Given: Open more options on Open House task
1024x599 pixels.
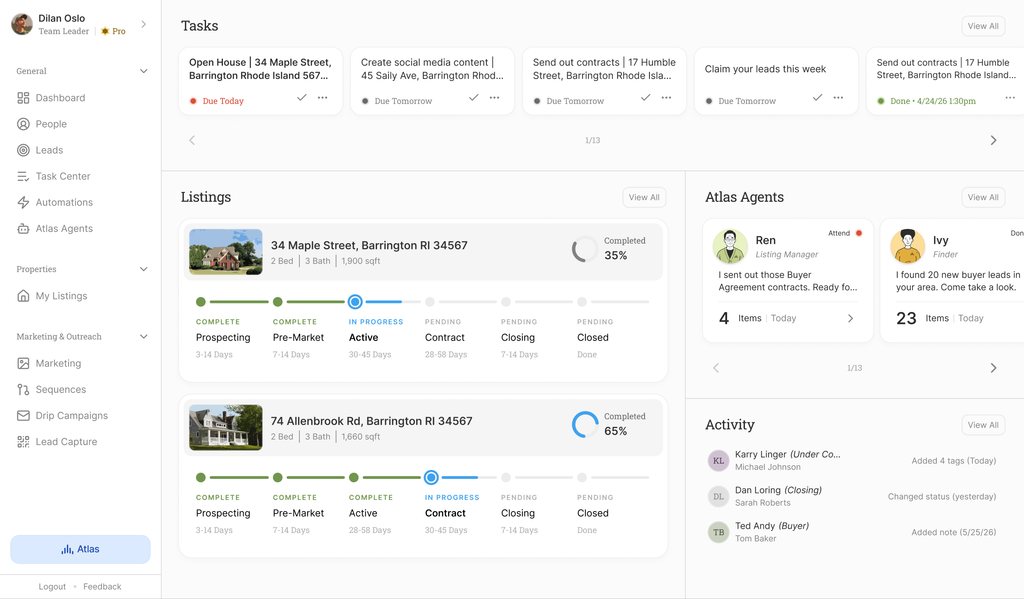Looking at the screenshot, I should pyautogui.click(x=323, y=97).
